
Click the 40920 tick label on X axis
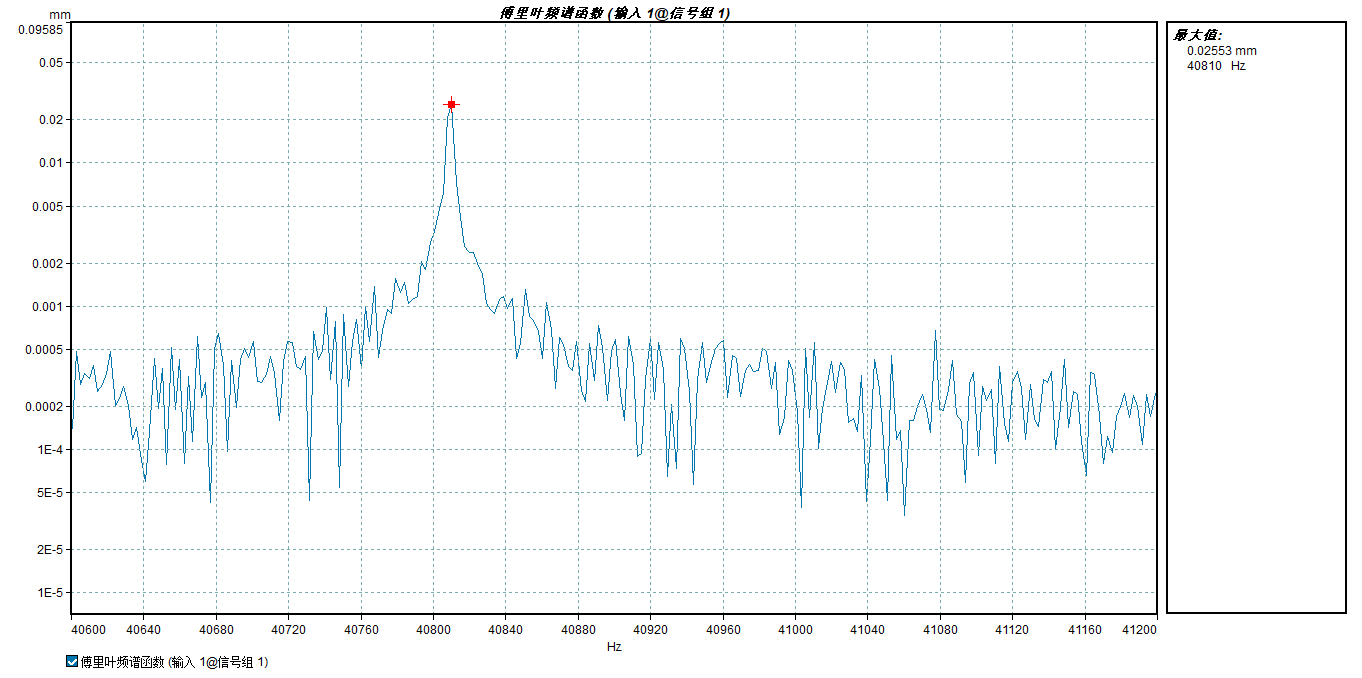point(649,630)
